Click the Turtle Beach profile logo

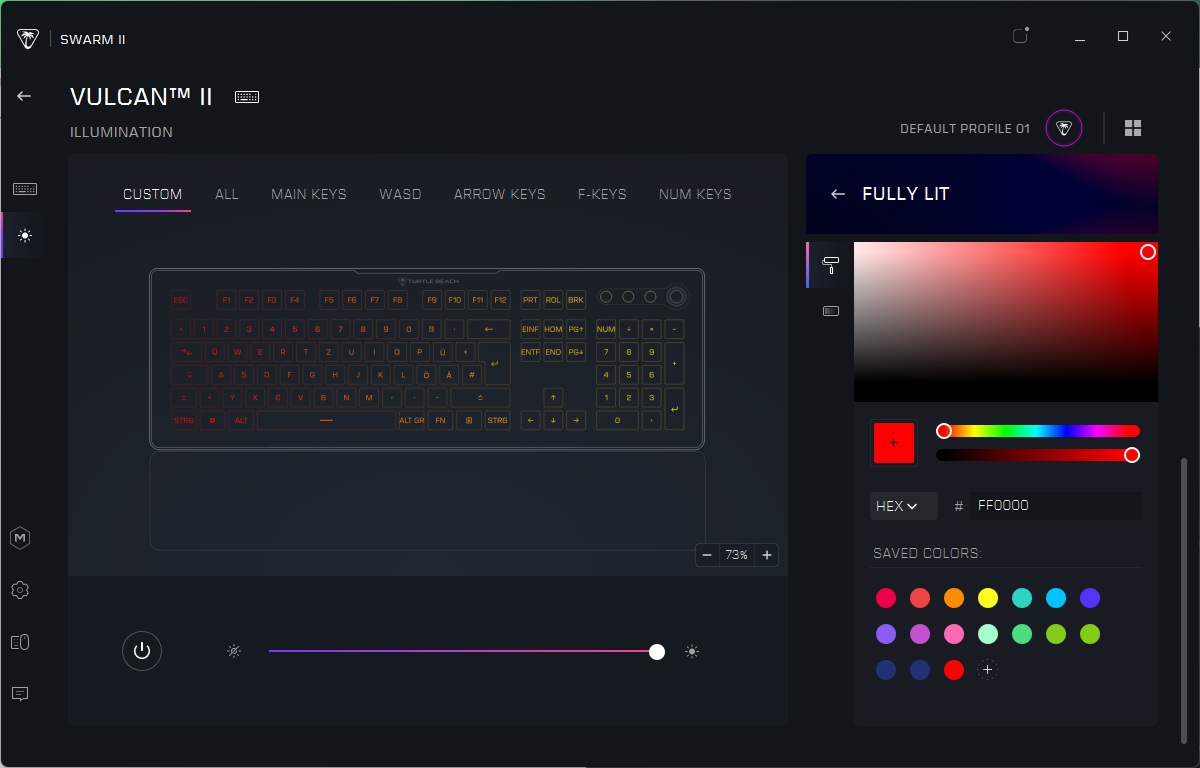click(1064, 128)
